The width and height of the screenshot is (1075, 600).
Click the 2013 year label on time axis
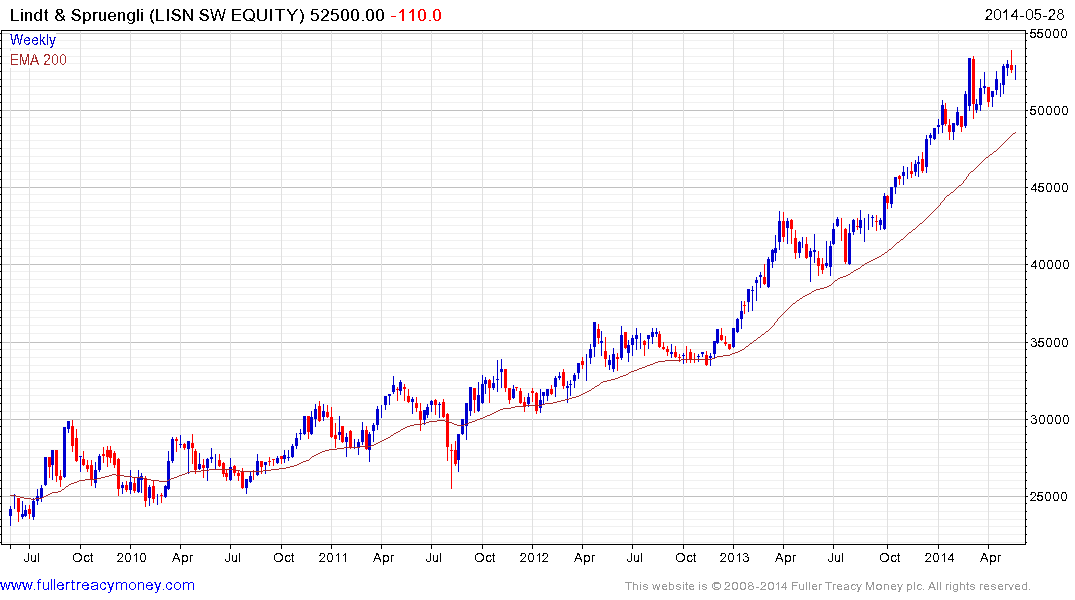click(734, 557)
